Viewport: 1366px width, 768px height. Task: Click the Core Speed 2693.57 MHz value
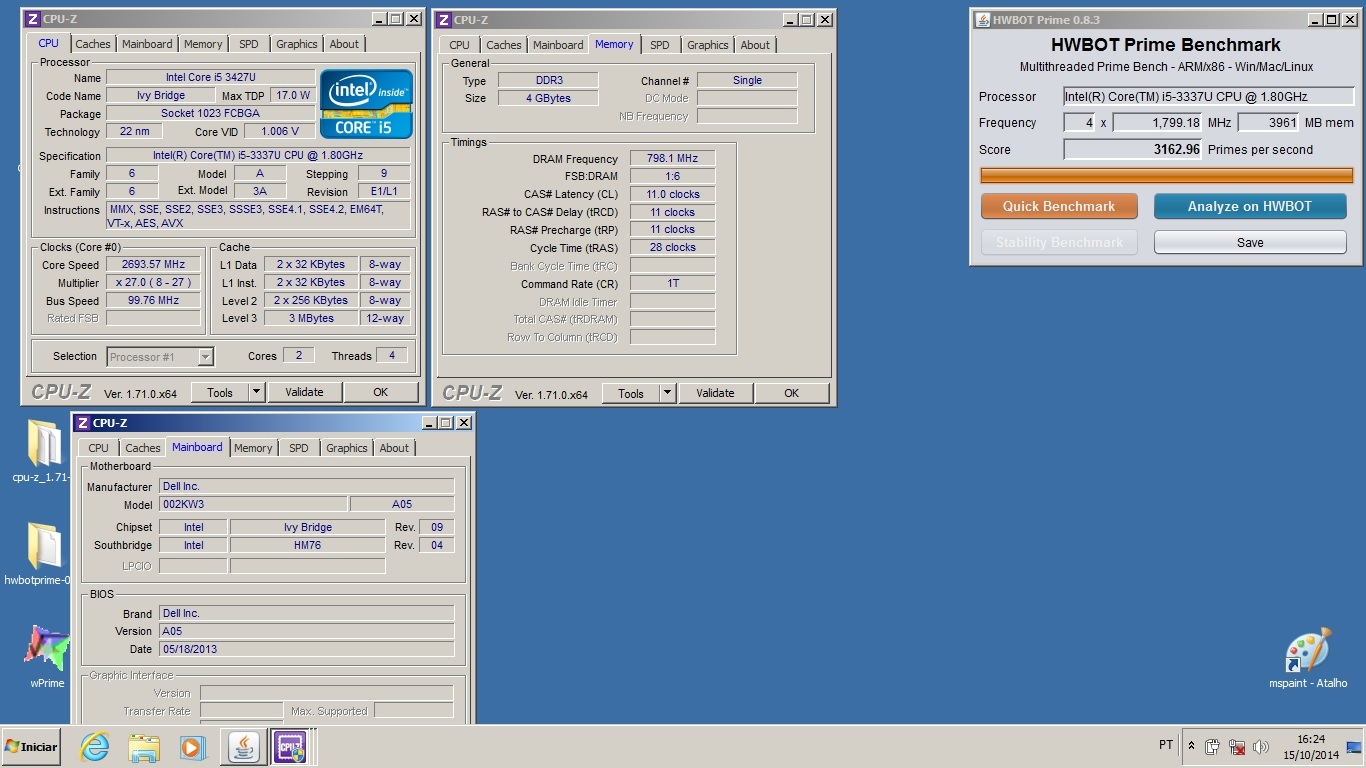click(154, 265)
